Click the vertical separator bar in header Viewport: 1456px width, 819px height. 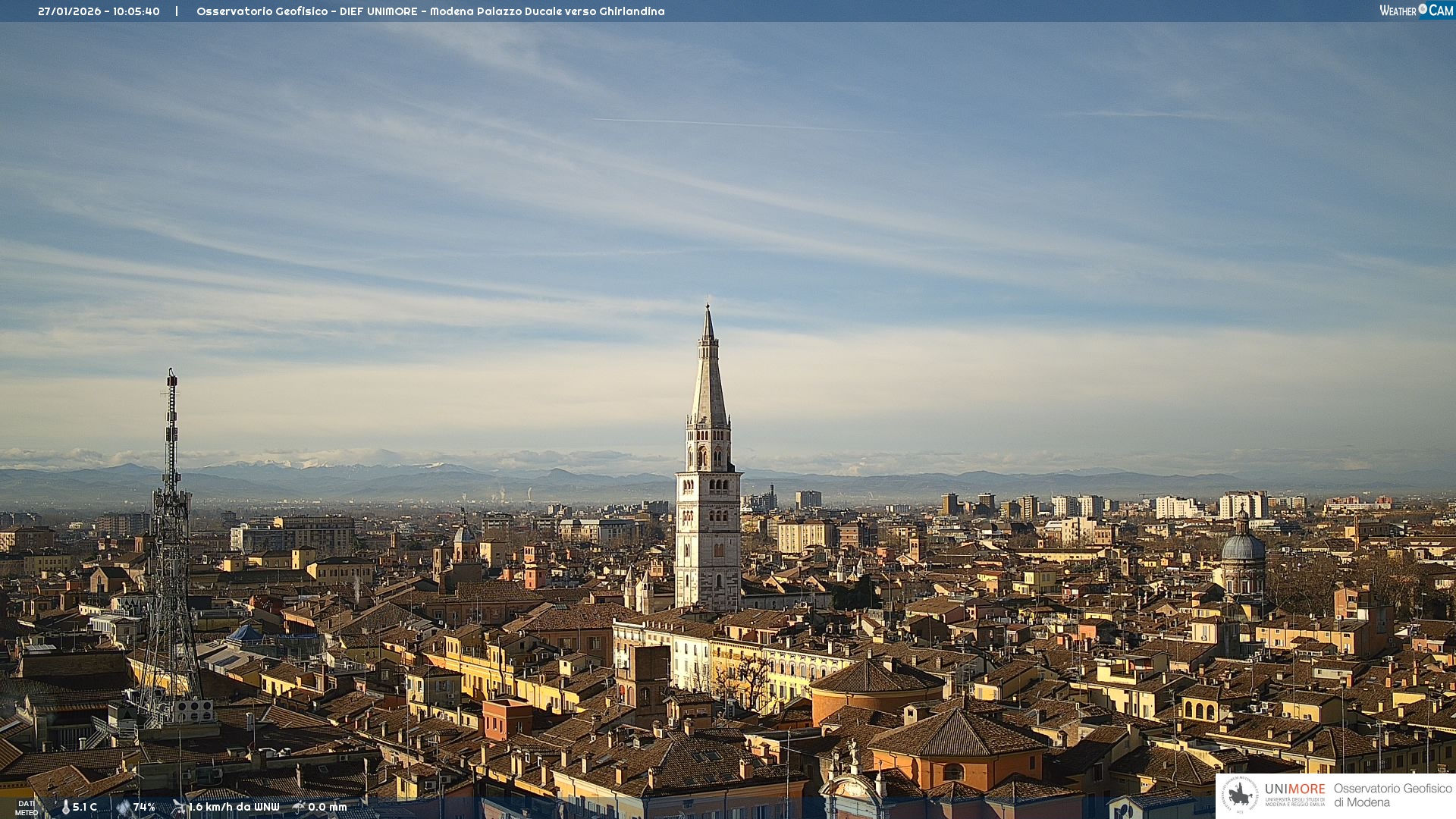[x=177, y=11]
